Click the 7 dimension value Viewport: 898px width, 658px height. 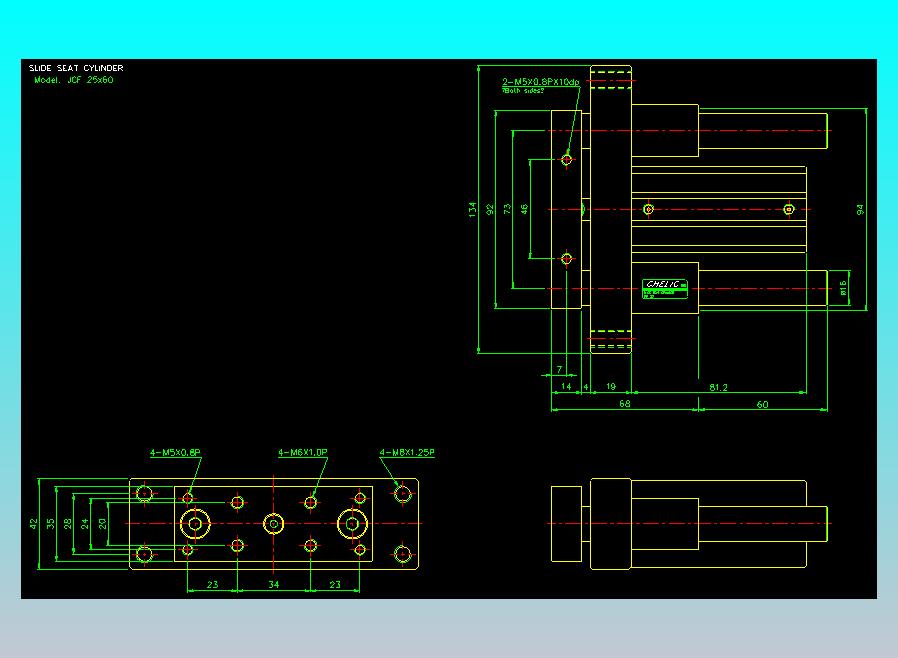[x=560, y=369]
